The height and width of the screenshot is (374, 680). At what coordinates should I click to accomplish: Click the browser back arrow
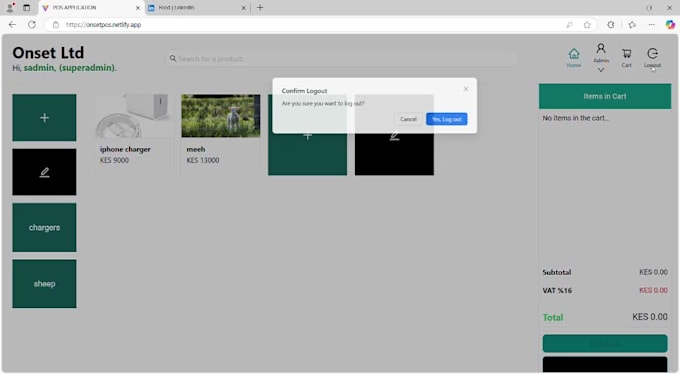coord(12,25)
